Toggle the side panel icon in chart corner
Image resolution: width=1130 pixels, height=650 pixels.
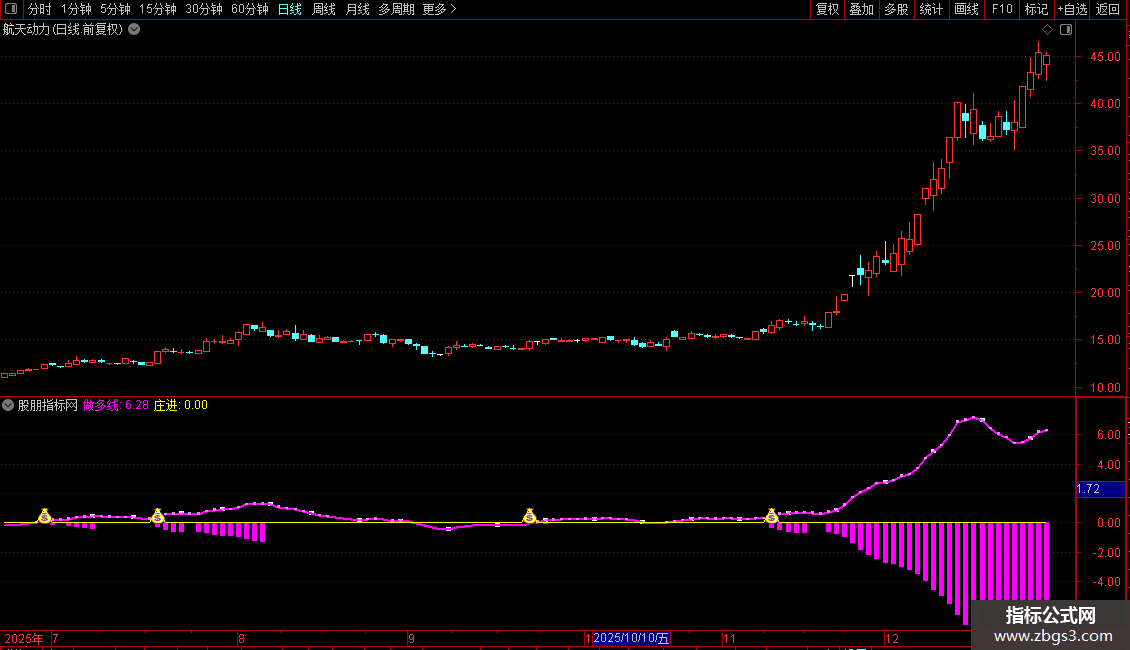point(1066,30)
